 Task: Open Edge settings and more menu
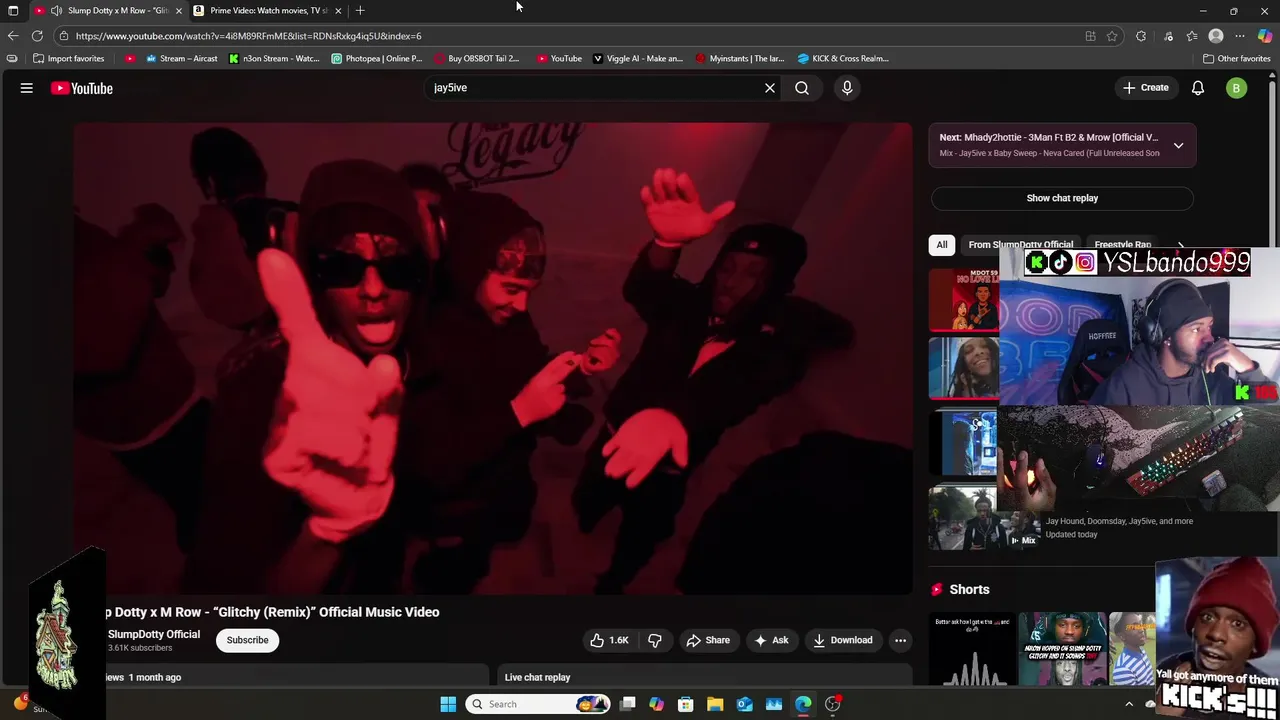pyautogui.click(x=1240, y=36)
